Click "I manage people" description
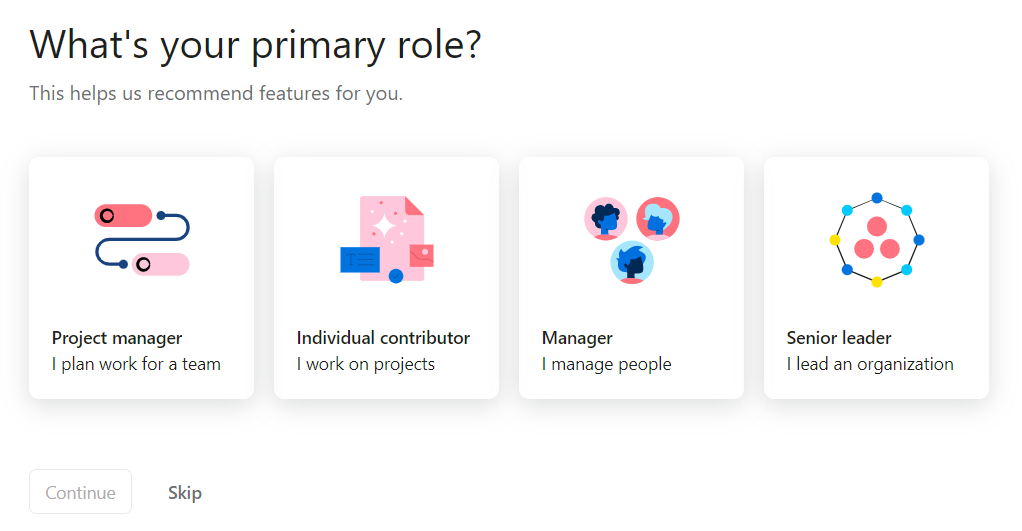1022x531 pixels. (x=606, y=364)
